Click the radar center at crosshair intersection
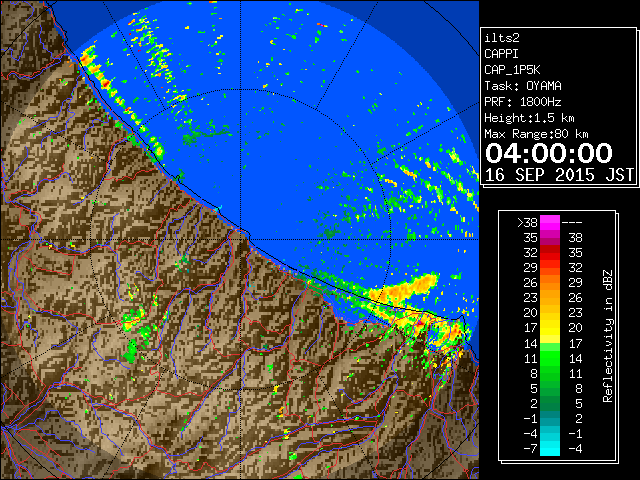The image size is (640, 480). 241,239
